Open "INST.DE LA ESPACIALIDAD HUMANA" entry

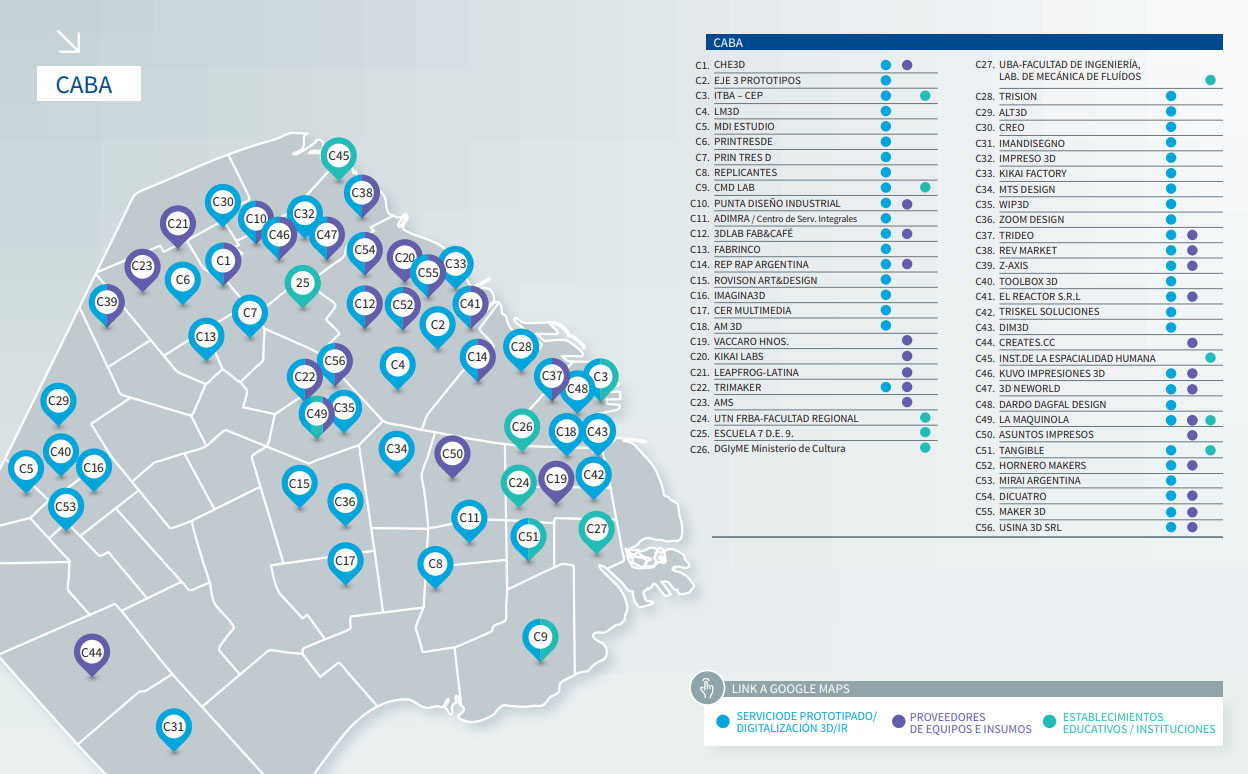point(1077,358)
